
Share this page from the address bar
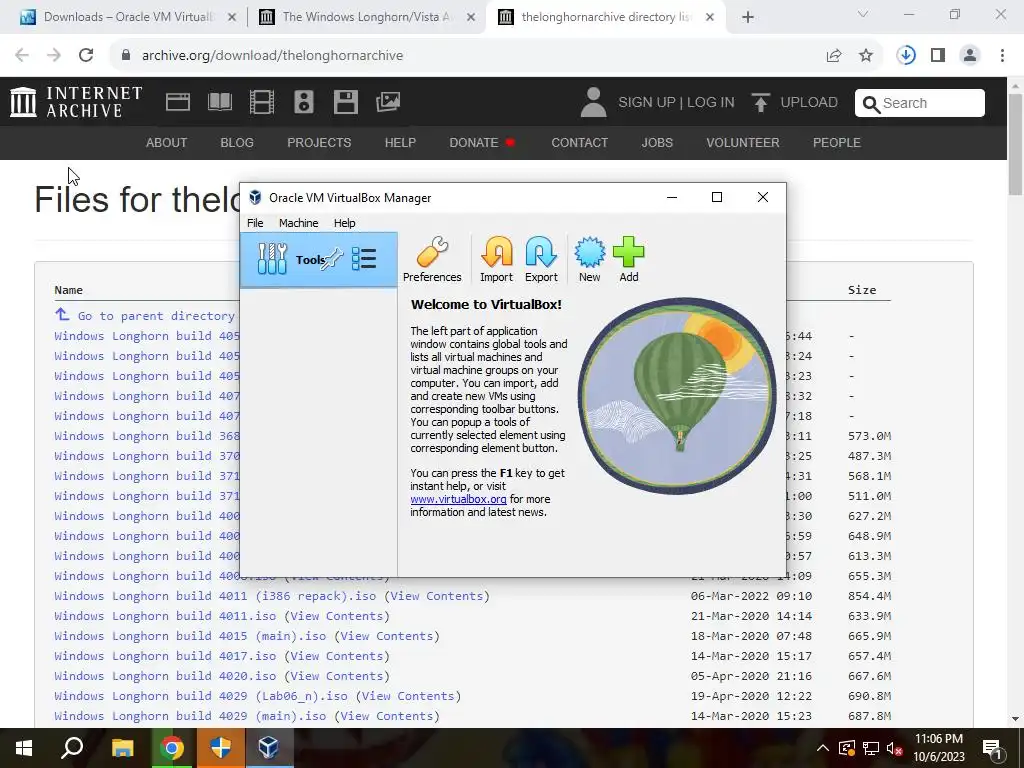pyautogui.click(x=834, y=56)
